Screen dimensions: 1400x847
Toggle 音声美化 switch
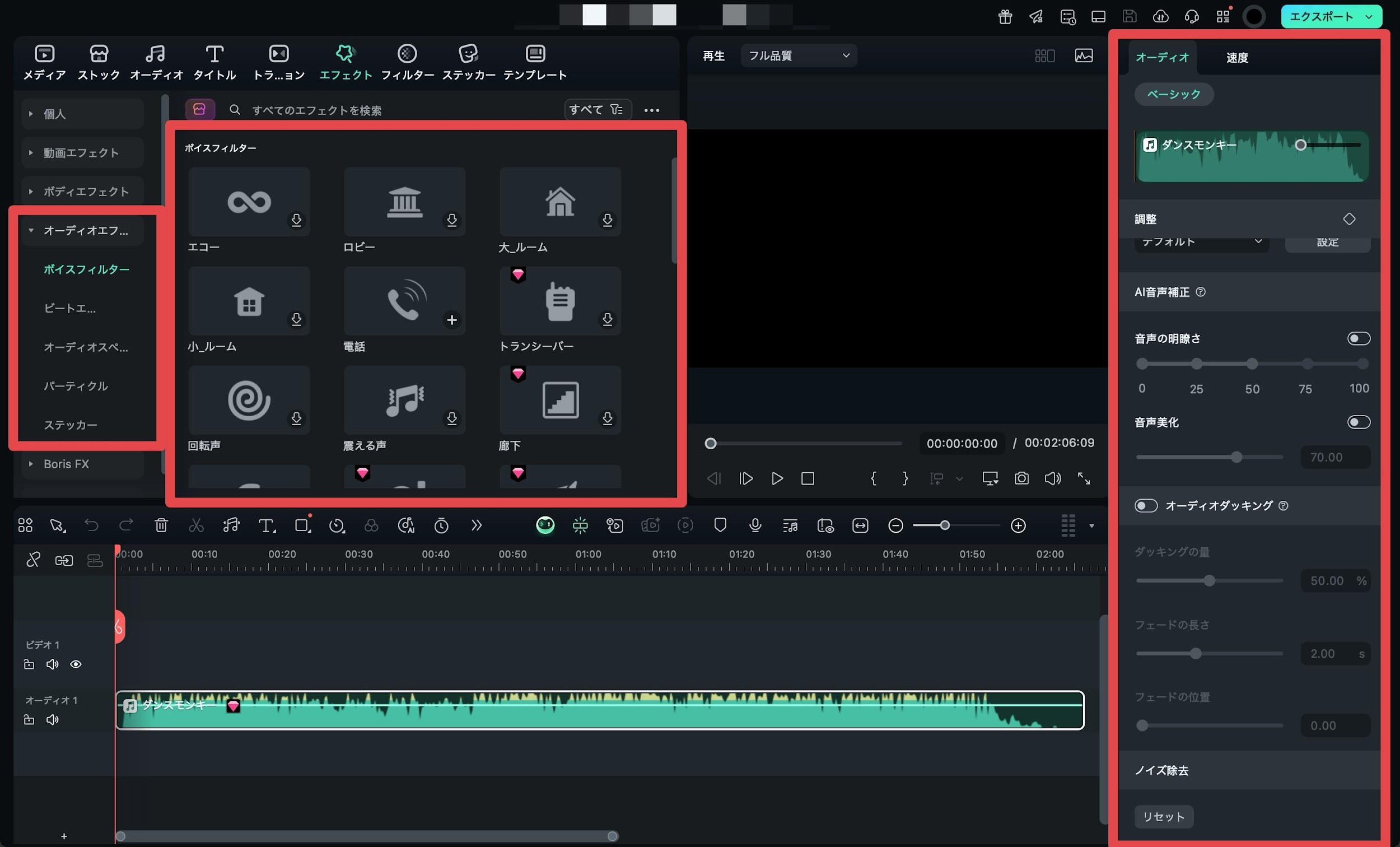(x=1359, y=422)
